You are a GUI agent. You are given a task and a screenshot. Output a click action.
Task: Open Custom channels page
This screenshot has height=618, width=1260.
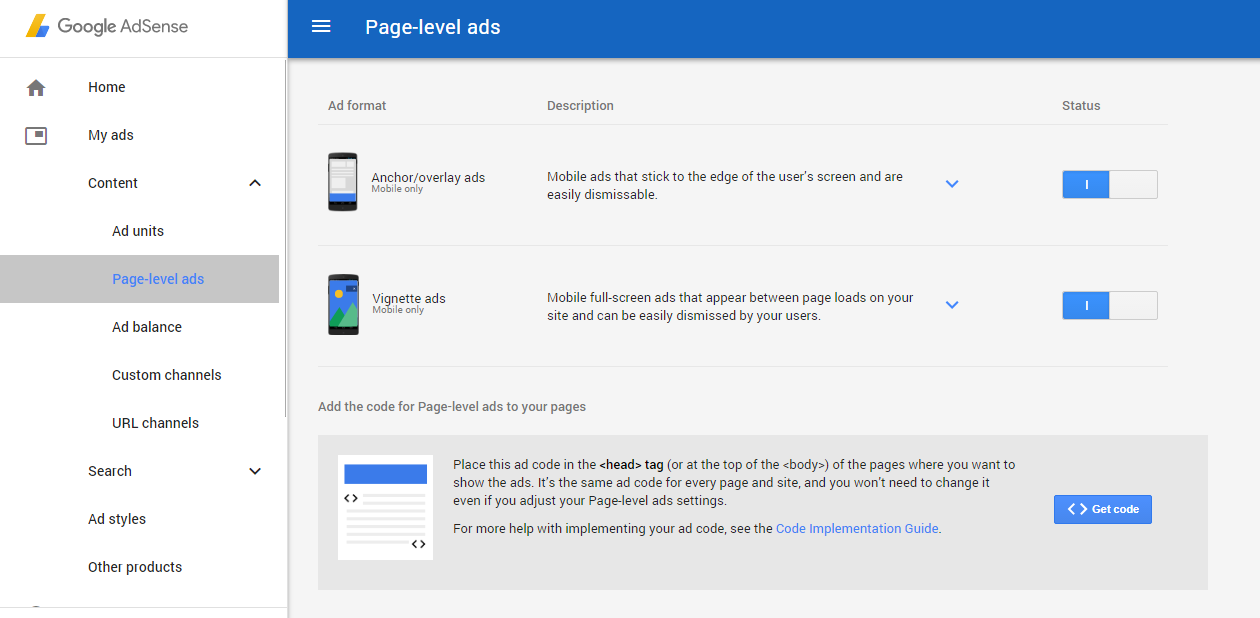[x=167, y=375]
